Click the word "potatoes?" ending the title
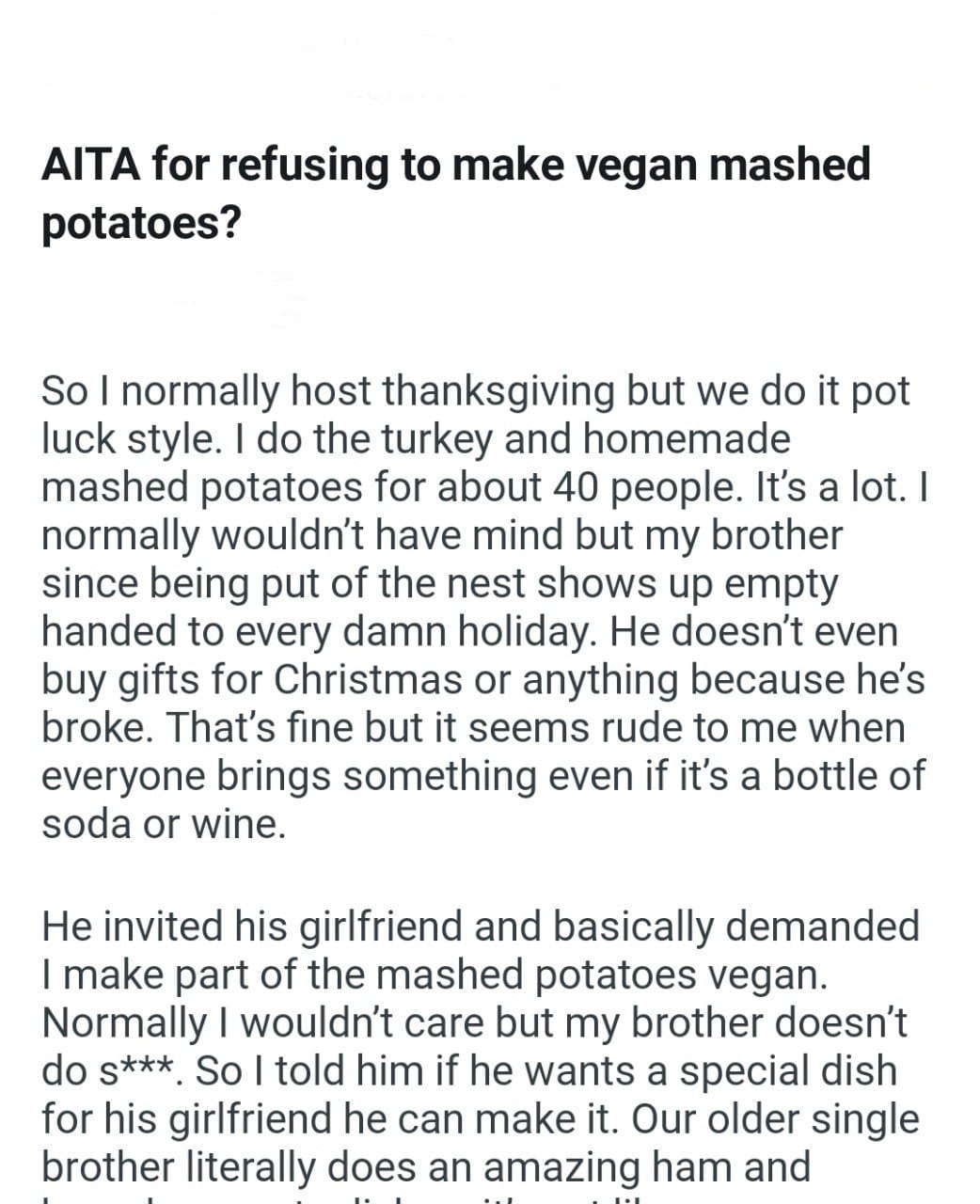Image resolution: width=980 pixels, height=1204 pixels. [x=141, y=222]
